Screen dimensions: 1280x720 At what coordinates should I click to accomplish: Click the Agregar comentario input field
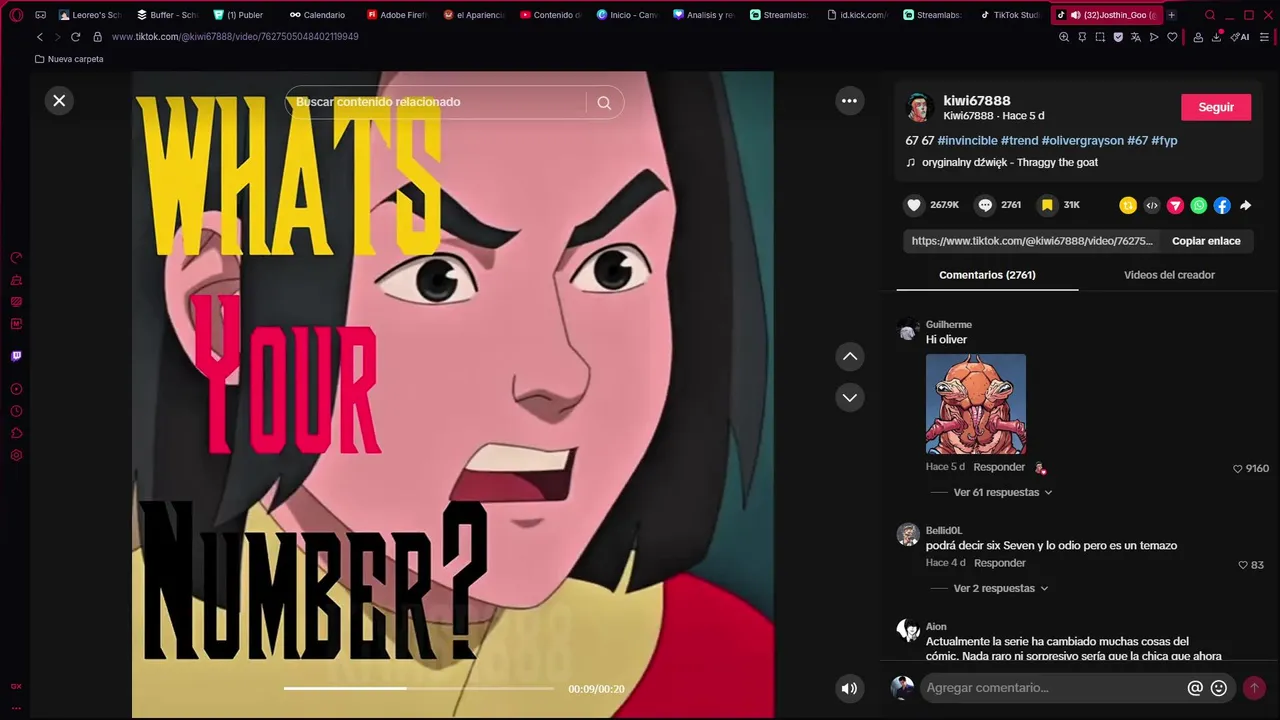[x=1053, y=688]
